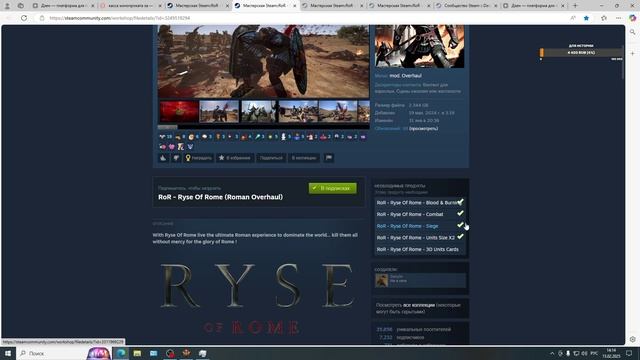The height and width of the screenshot is (360, 640).
Task: Switch to the sixth Steam Workshop tab
Action: (x=400, y=6)
